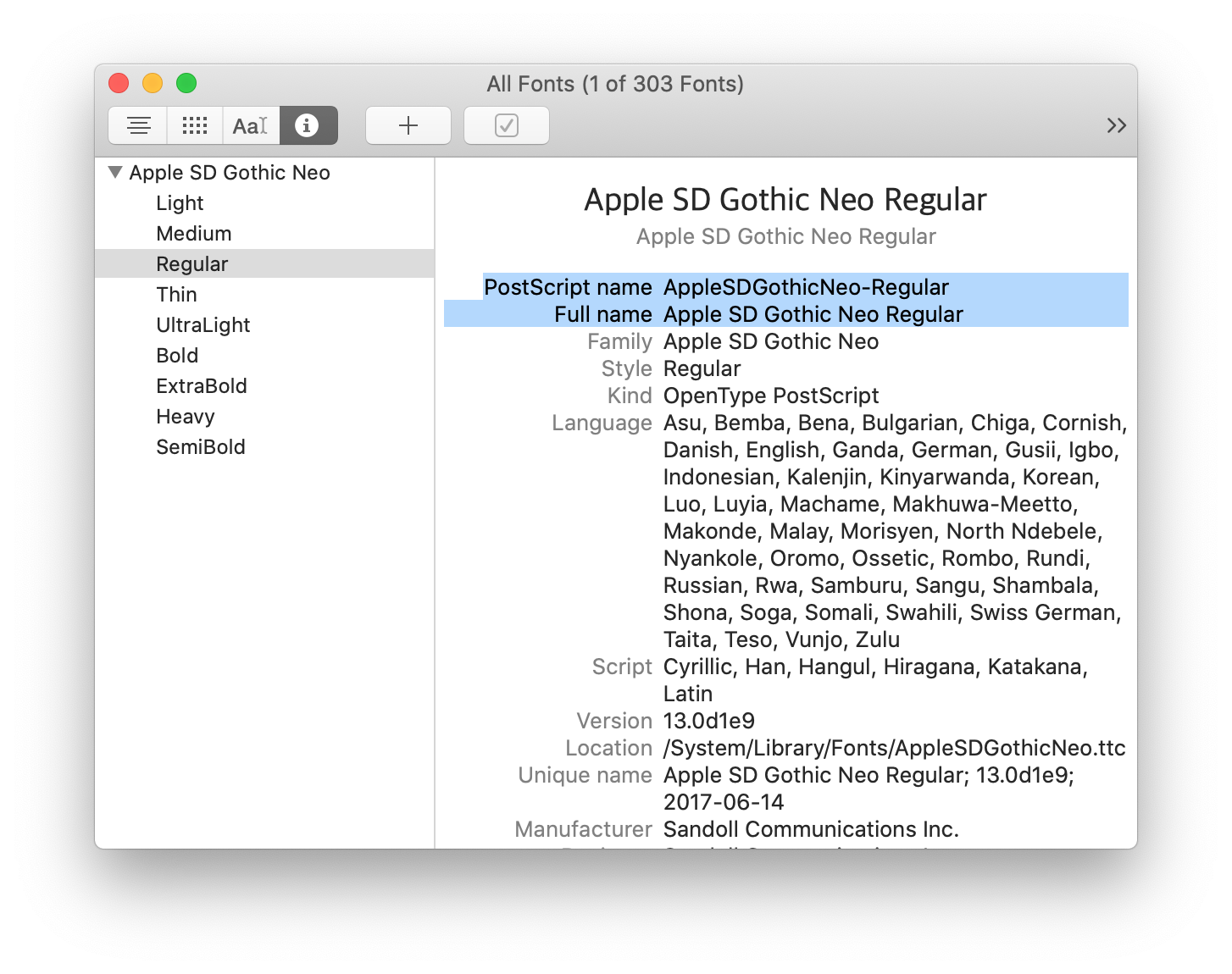Click the Language list starting with Asu

click(895, 531)
